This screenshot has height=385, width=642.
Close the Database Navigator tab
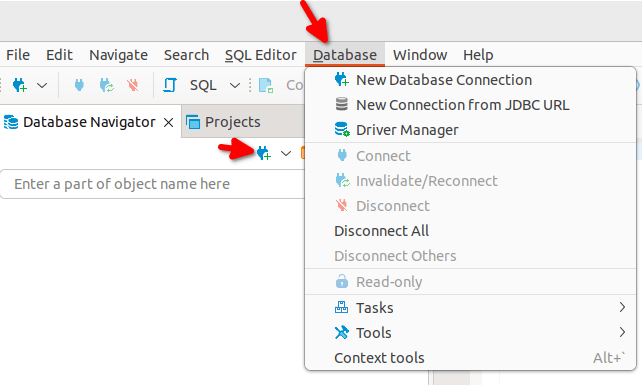click(168, 122)
